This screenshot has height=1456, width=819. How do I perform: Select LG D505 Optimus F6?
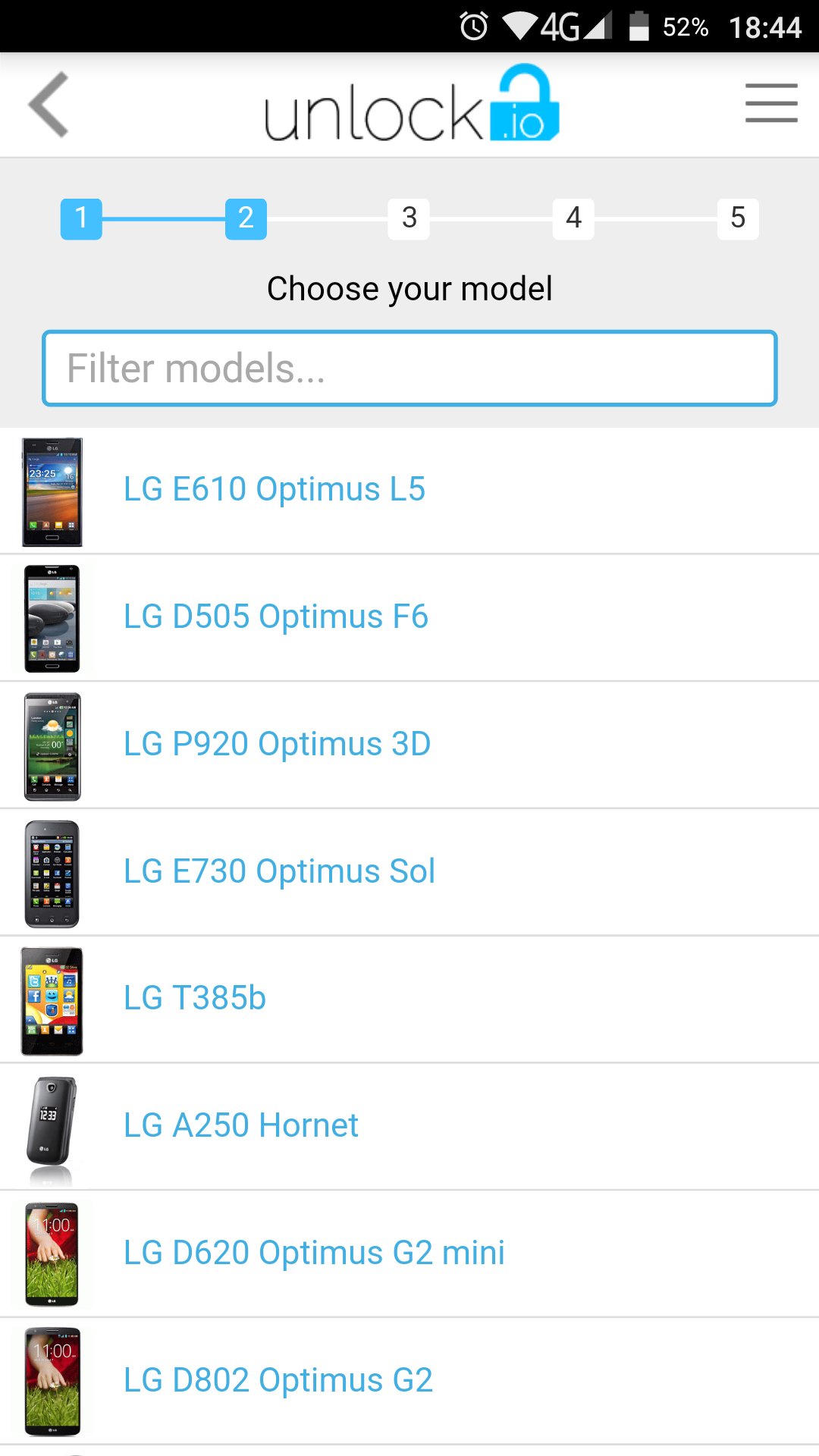(x=276, y=617)
